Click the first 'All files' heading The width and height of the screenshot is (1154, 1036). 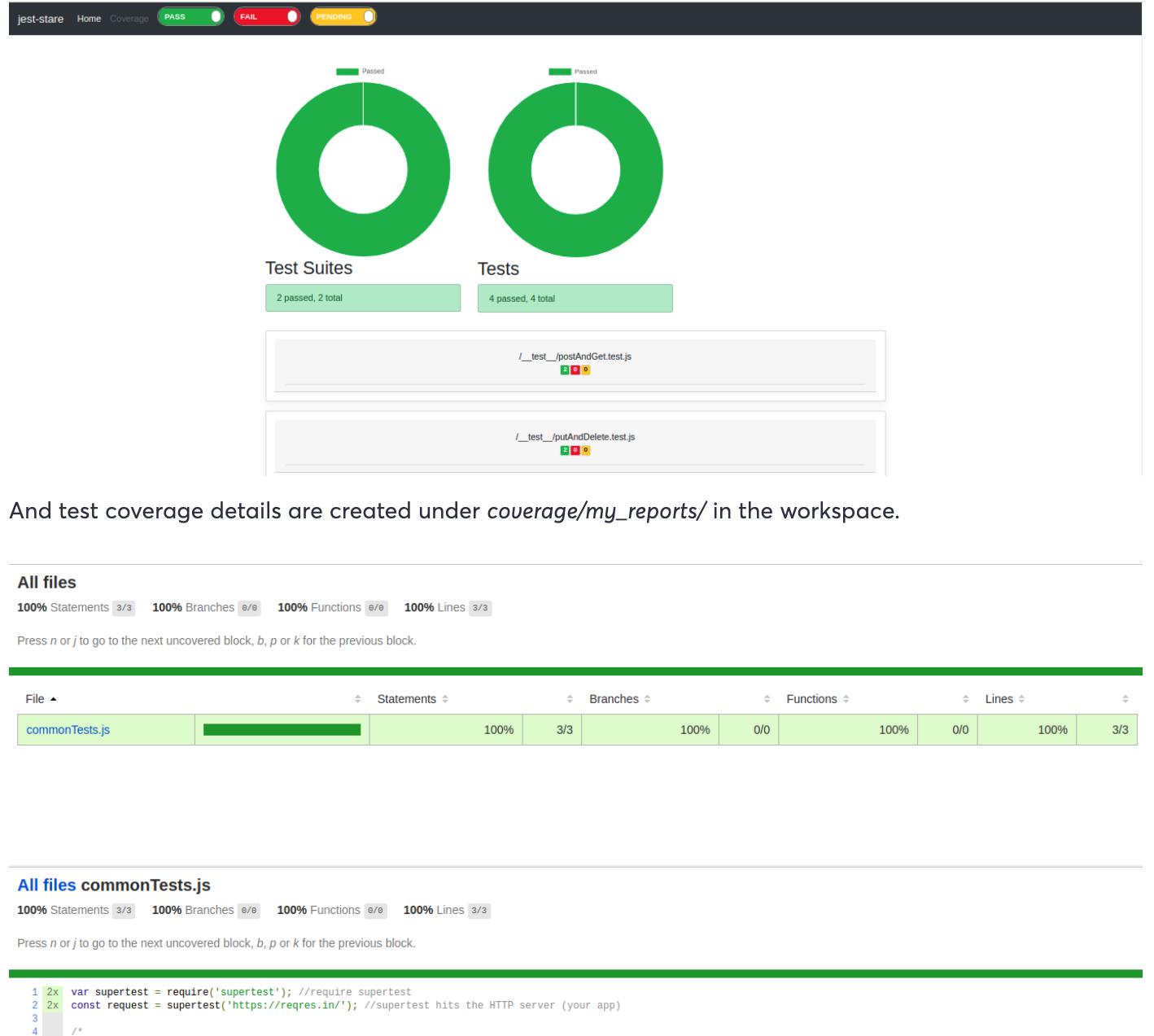coord(47,583)
